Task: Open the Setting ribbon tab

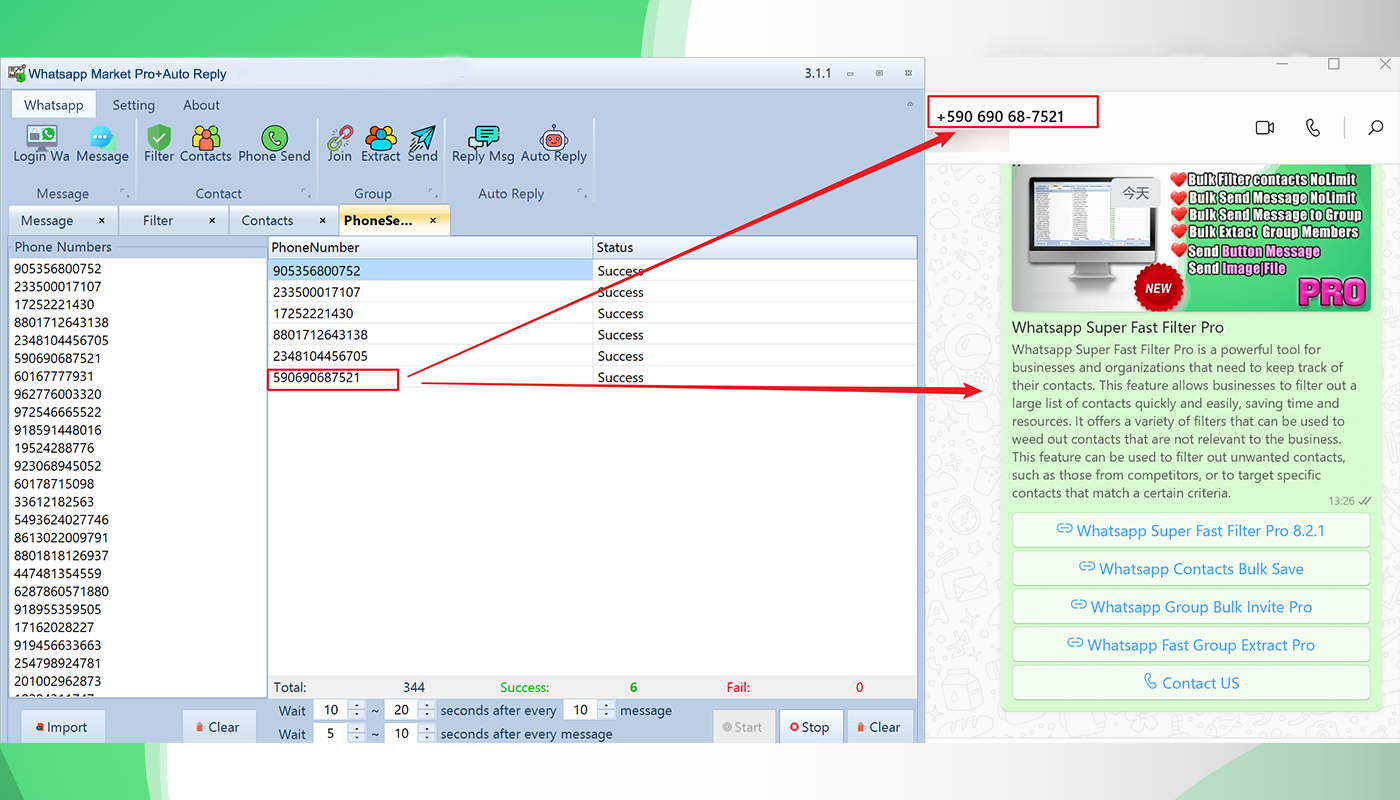Action: click(134, 105)
